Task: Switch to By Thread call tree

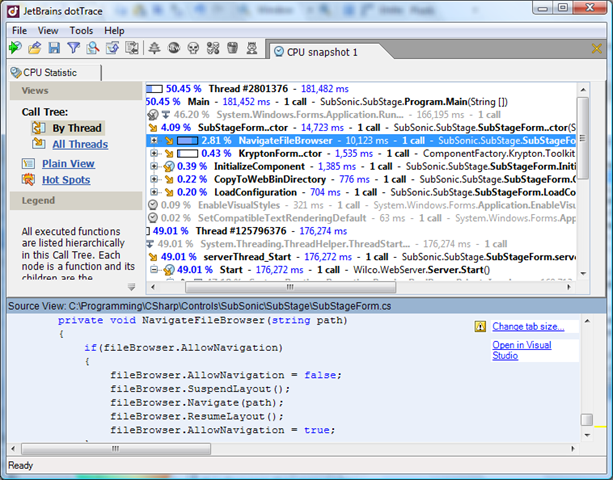Action: click(x=77, y=128)
